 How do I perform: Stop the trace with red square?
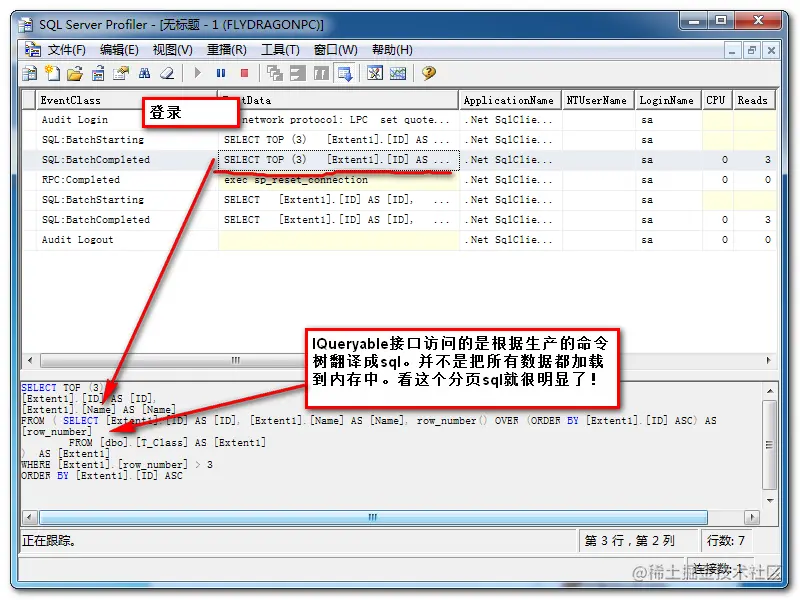[x=244, y=73]
